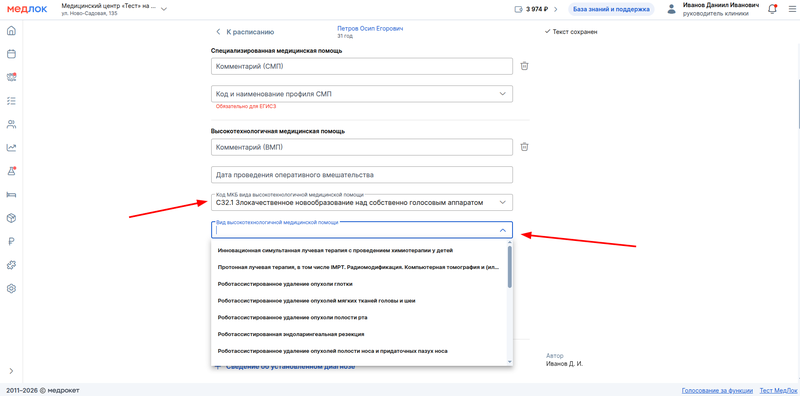Screen dimensions: 800x396
Task: Open the cash register sidebar icon with red dot
Action: 11,77
